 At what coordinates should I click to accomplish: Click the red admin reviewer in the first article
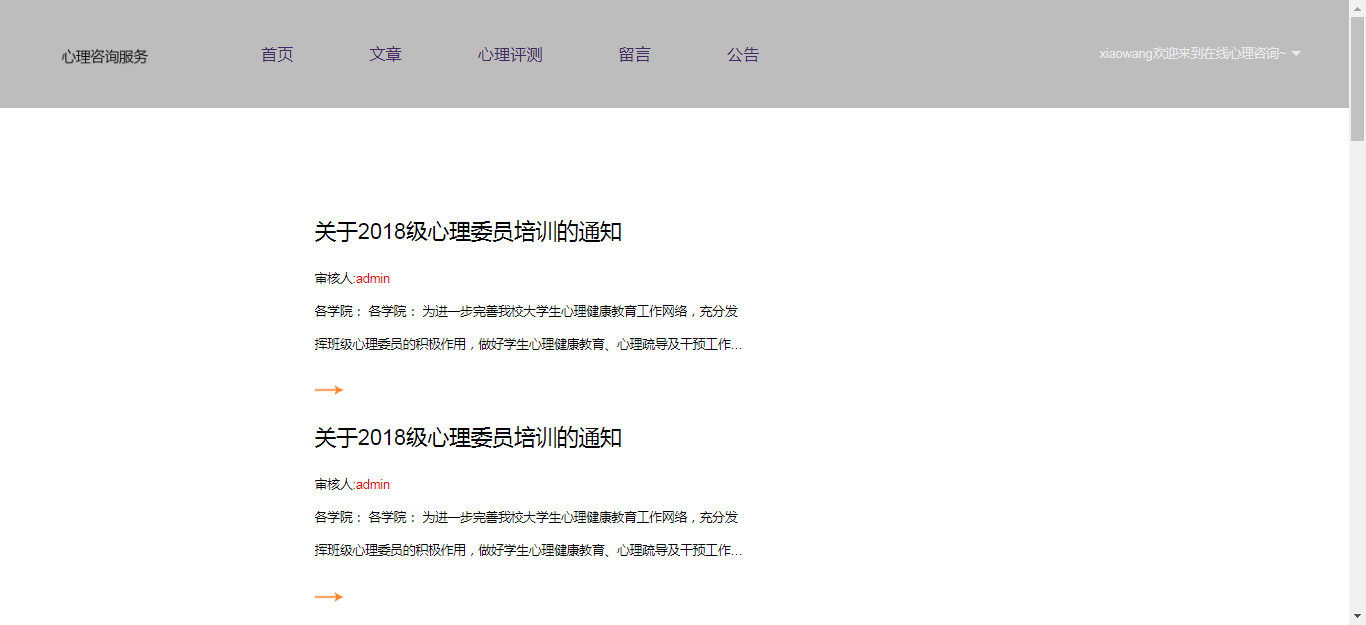click(373, 278)
